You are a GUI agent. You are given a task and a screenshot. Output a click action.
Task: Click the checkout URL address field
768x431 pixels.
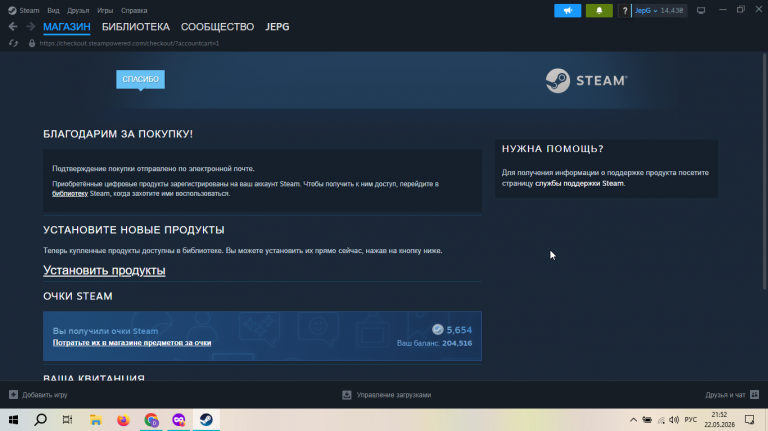click(129, 44)
